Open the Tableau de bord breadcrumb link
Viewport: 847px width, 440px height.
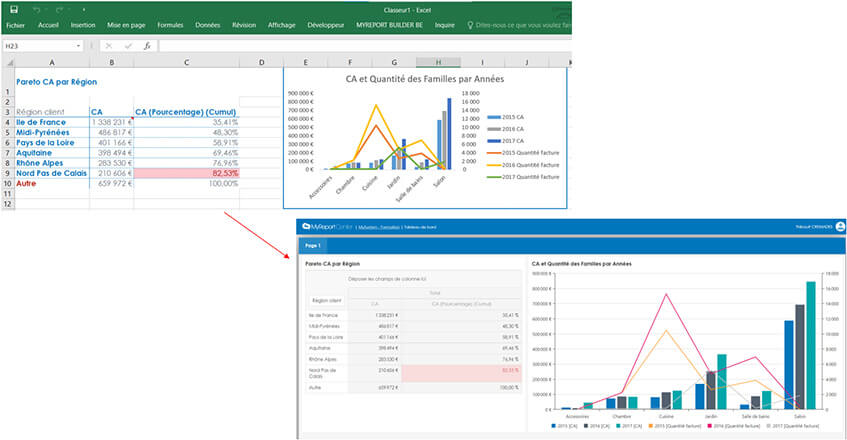tap(420, 228)
